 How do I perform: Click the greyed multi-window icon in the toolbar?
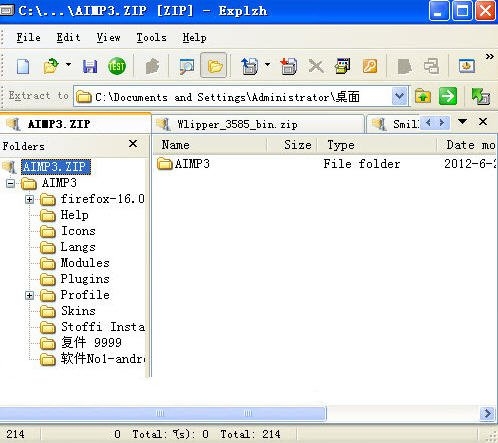[x=431, y=66]
